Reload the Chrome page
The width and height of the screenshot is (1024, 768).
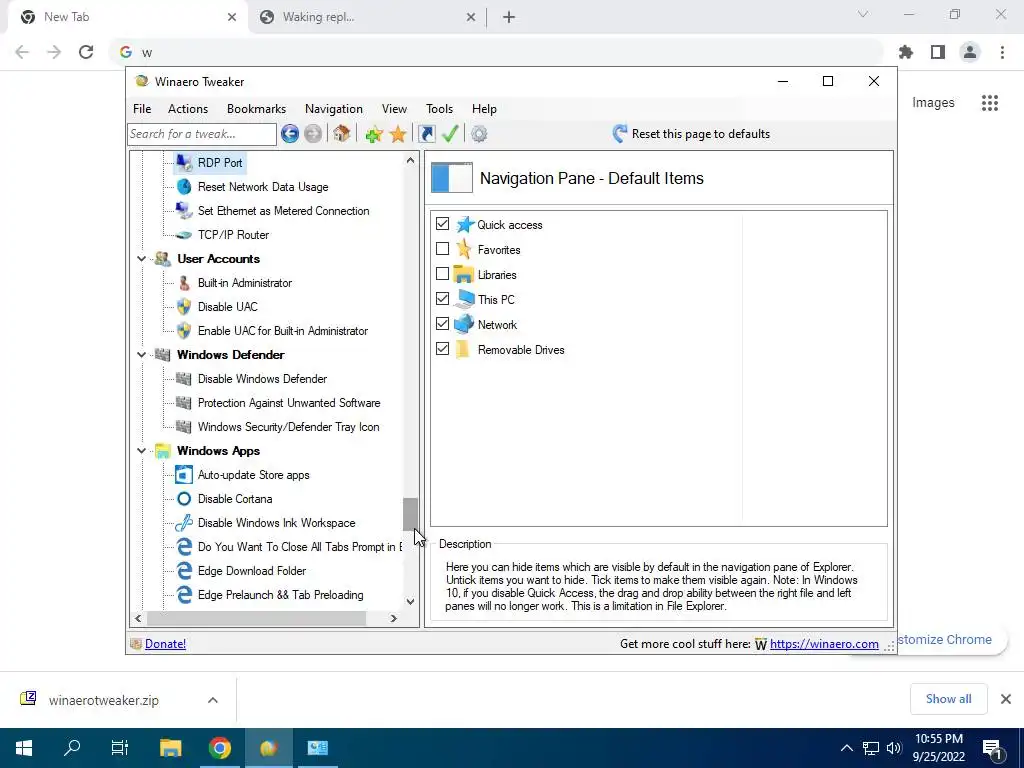tap(86, 52)
